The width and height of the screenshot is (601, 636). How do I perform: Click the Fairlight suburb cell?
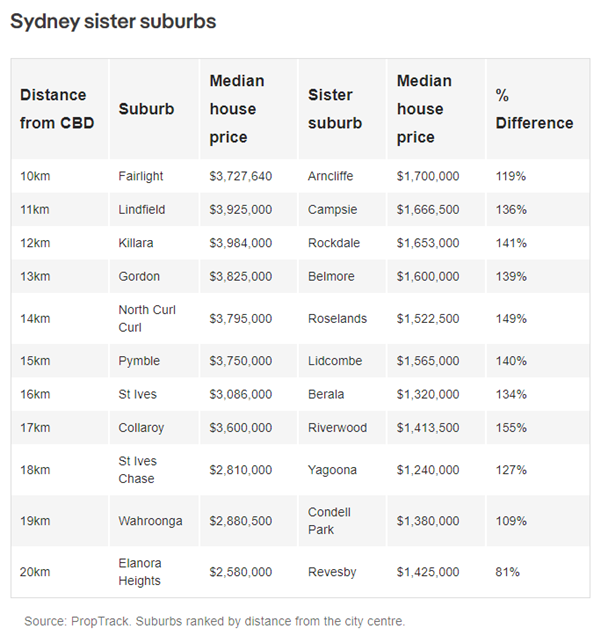pyautogui.click(x=141, y=176)
